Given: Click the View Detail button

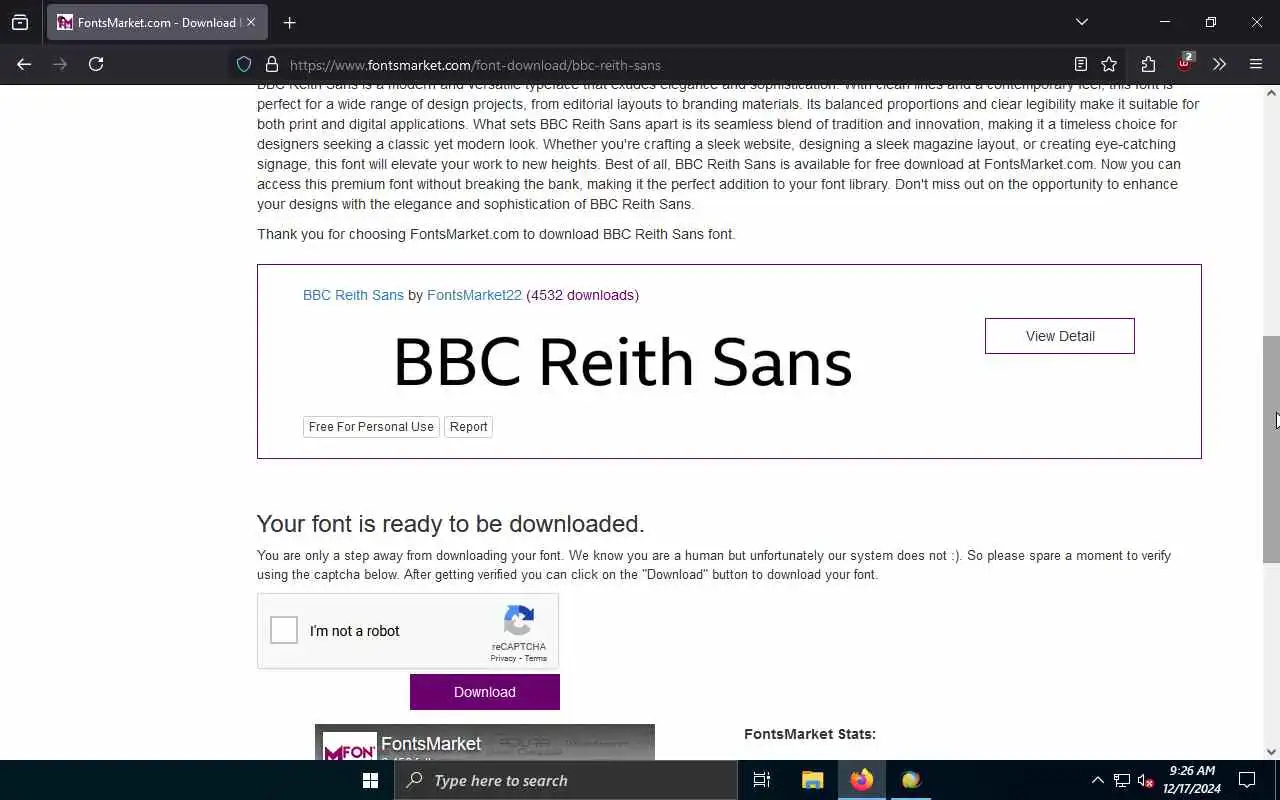Looking at the screenshot, I should click(x=1060, y=336).
